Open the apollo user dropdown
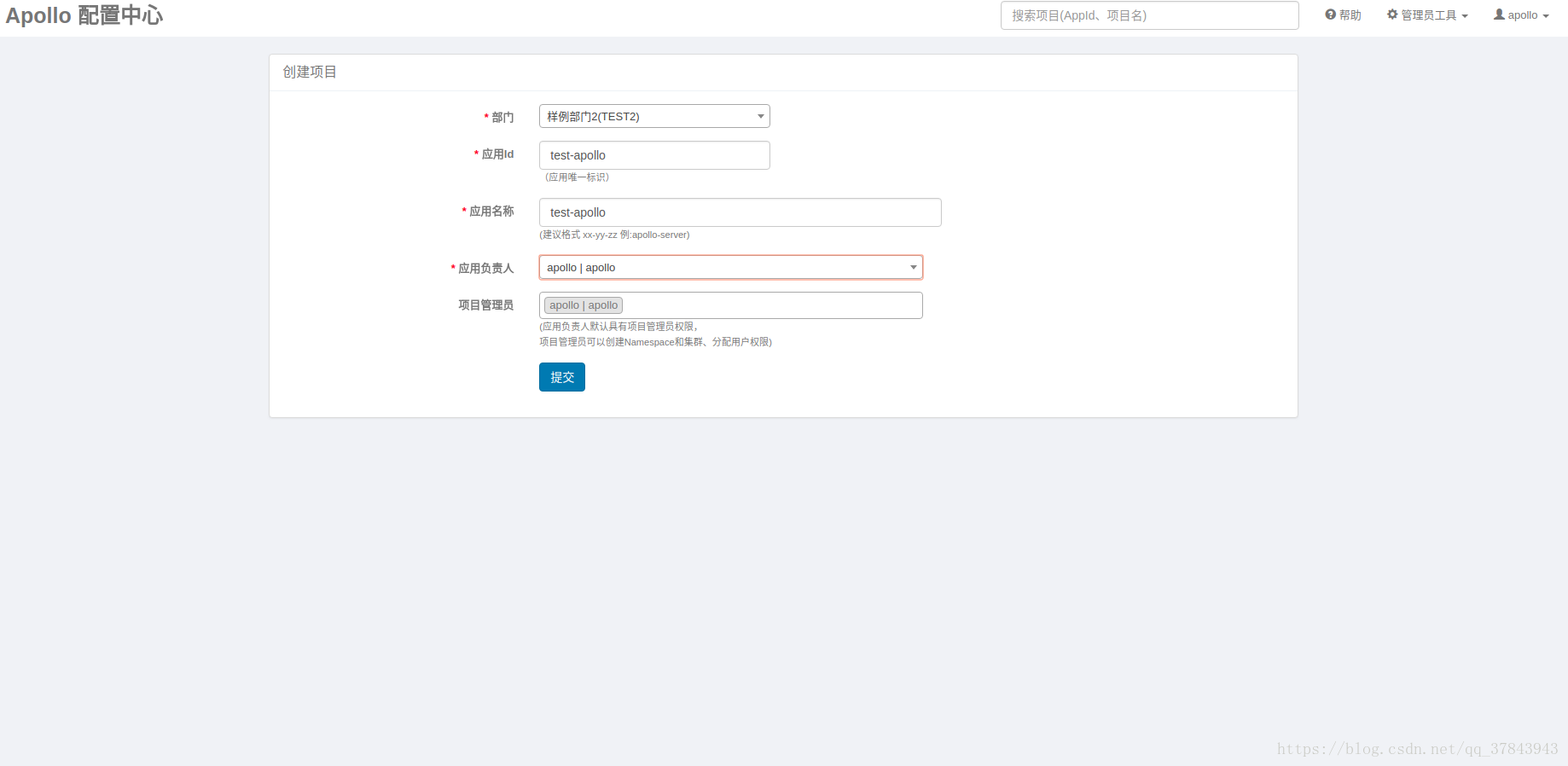This screenshot has width=1568, height=766. tap(1521, 15)
